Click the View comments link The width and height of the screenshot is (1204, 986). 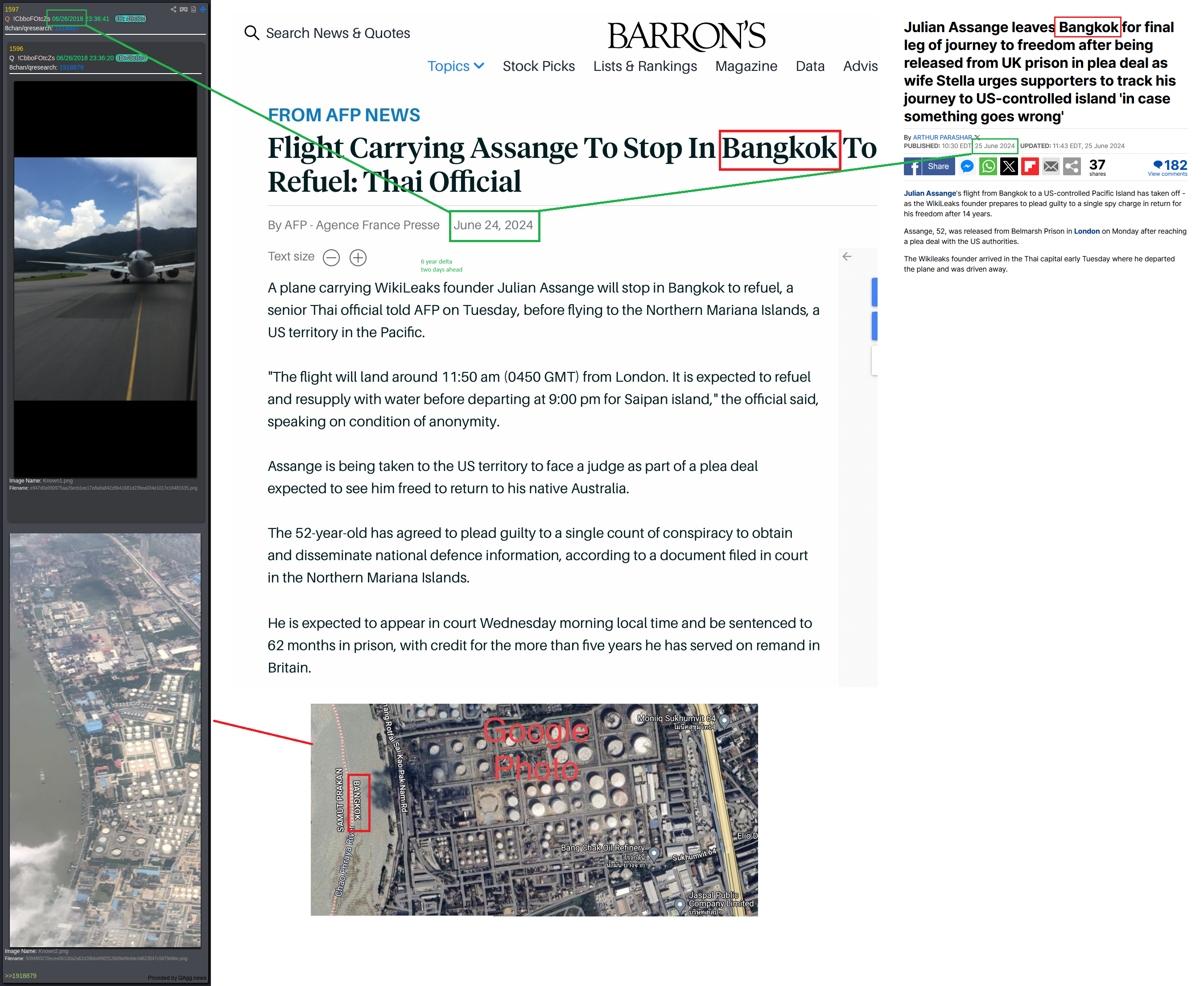coord(1167,174)
